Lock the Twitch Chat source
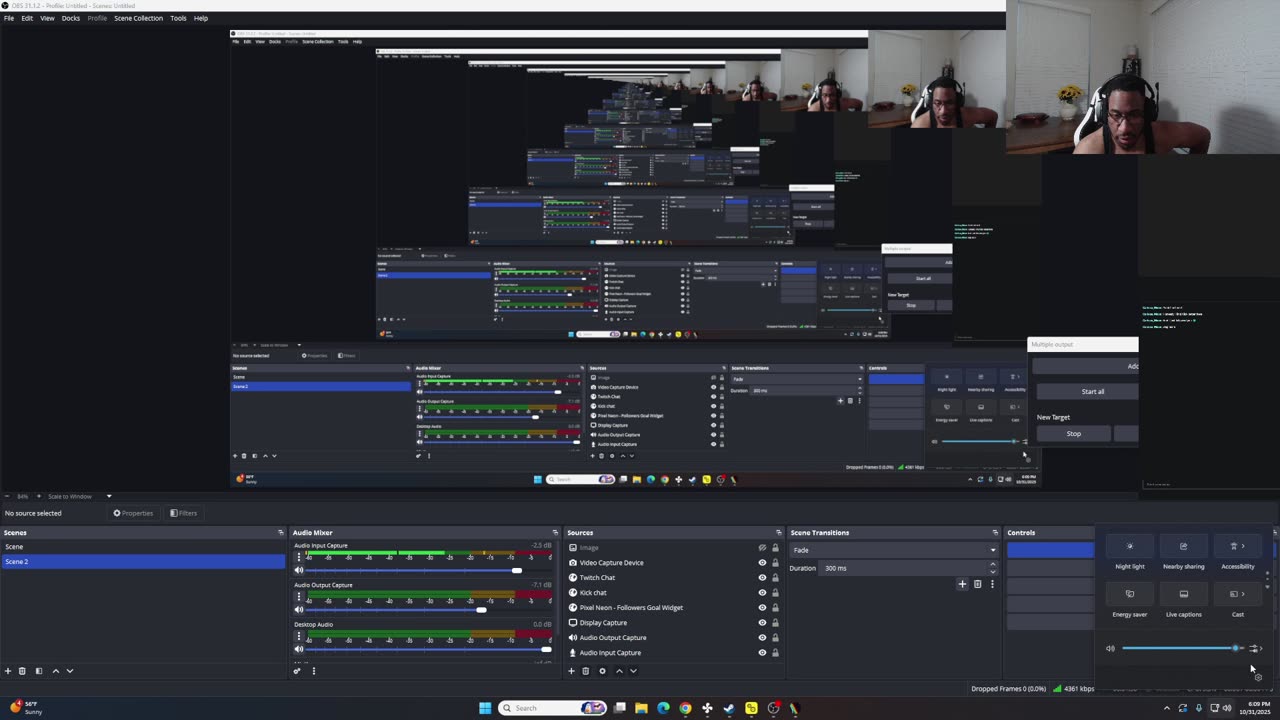This screenshot has width=1280, height=720. 775,578
